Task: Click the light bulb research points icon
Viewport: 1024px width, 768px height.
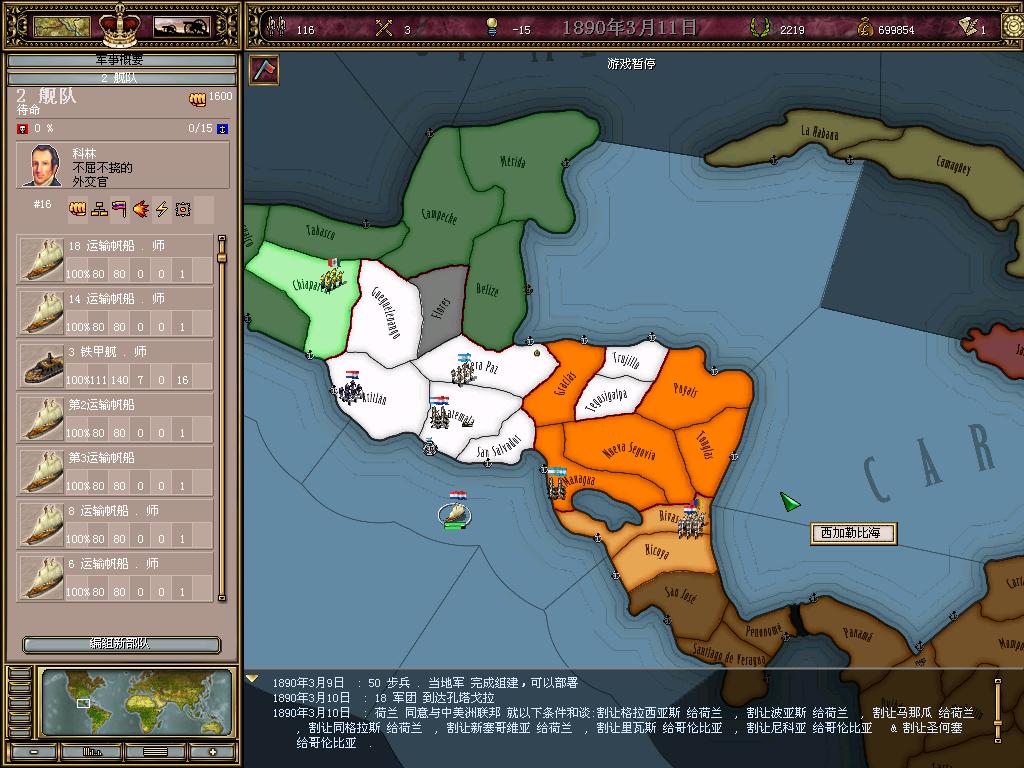Action: pos(492,27)
